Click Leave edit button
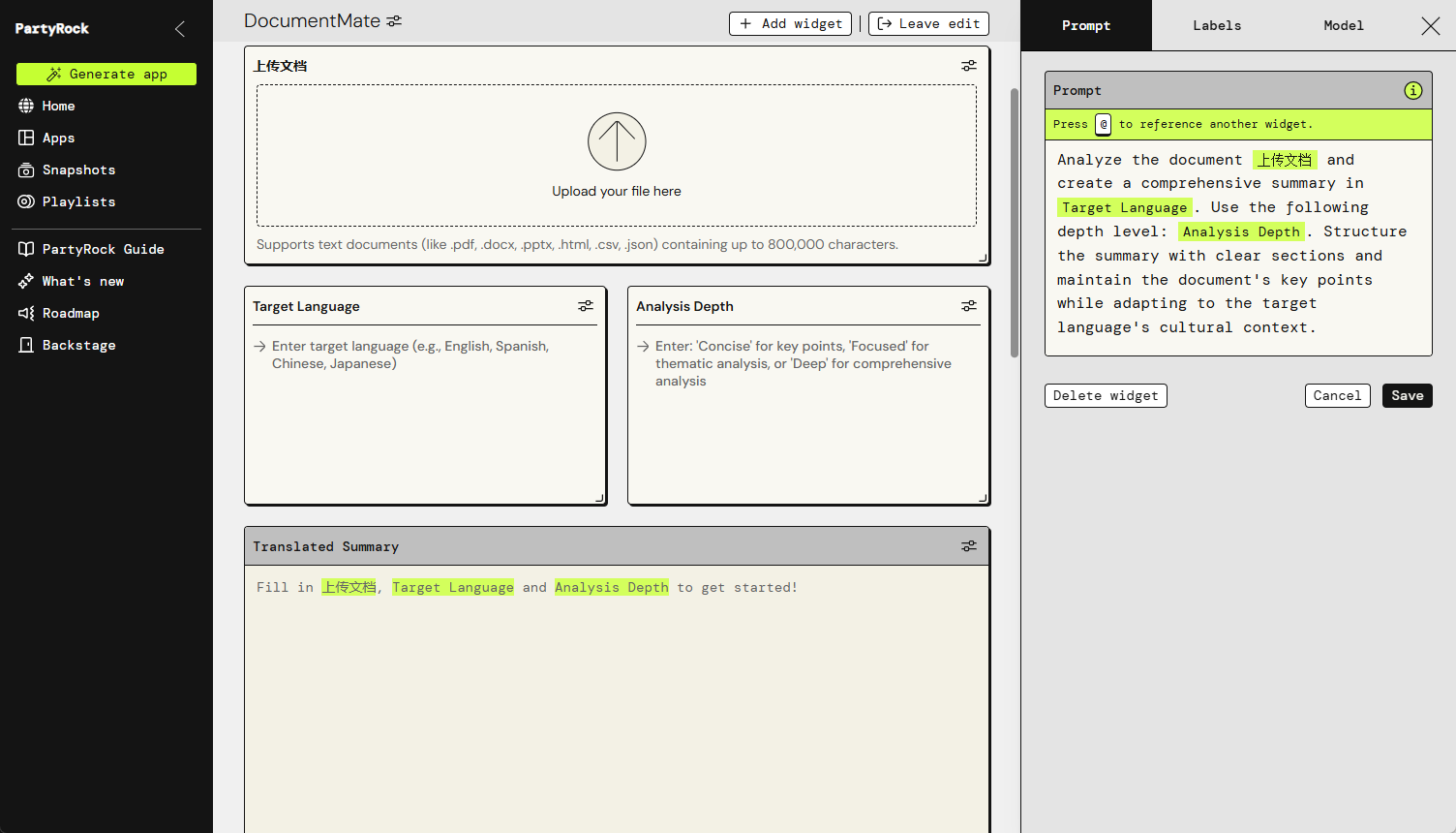The width and height of the screenshot is (1456, 833). pos(928,23)
